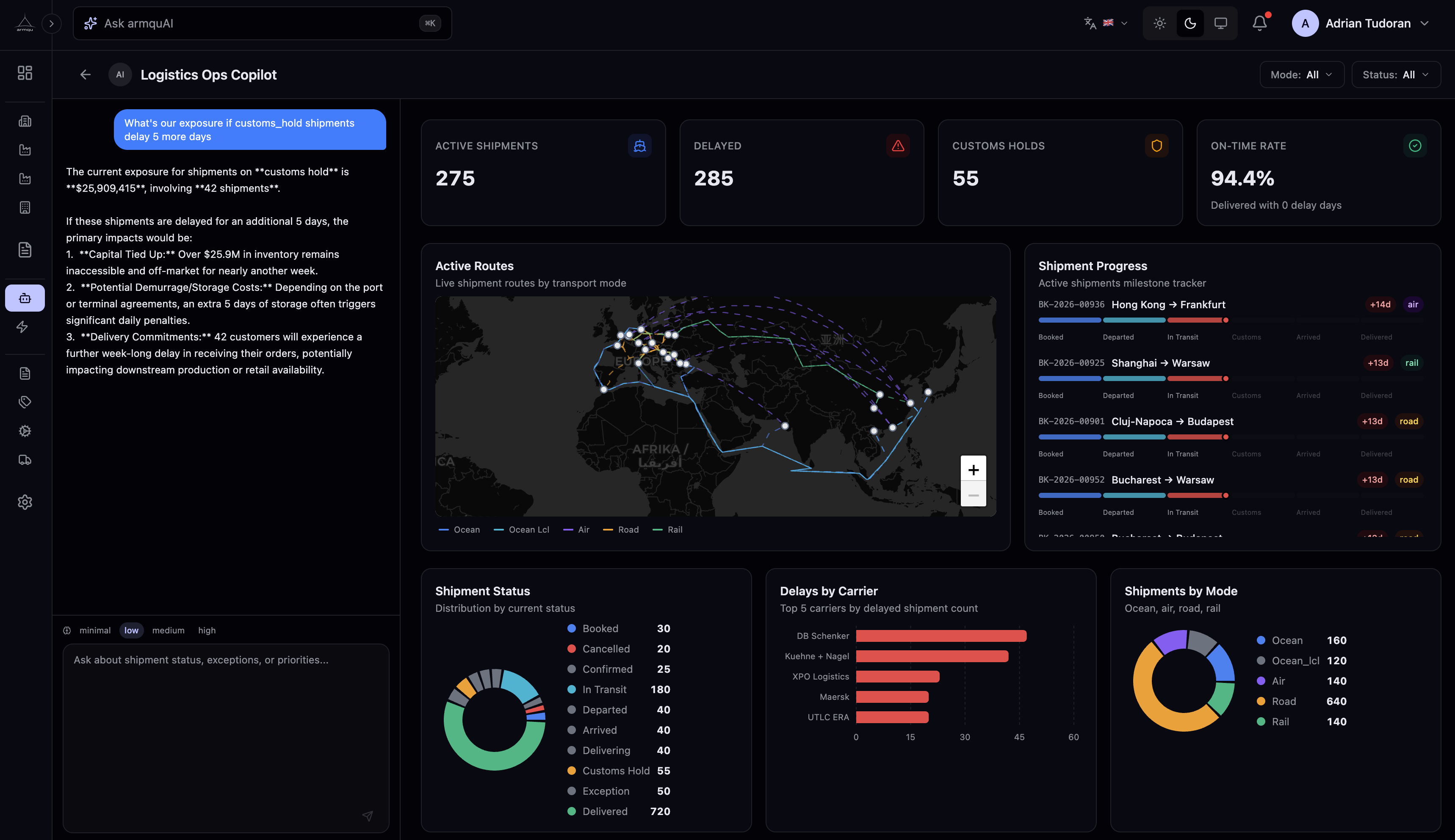Viewport: 1455px width, 840px height.
Task: Open Settings via the bottom gear icon
Action: [25, 502]
